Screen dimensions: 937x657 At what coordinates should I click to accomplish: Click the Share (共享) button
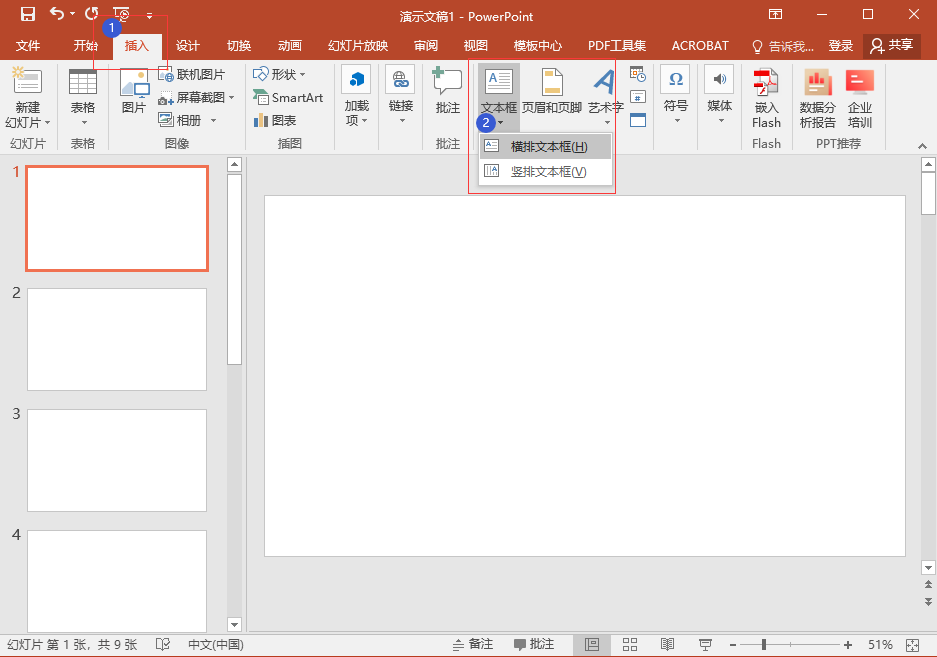tap(892, 45)
